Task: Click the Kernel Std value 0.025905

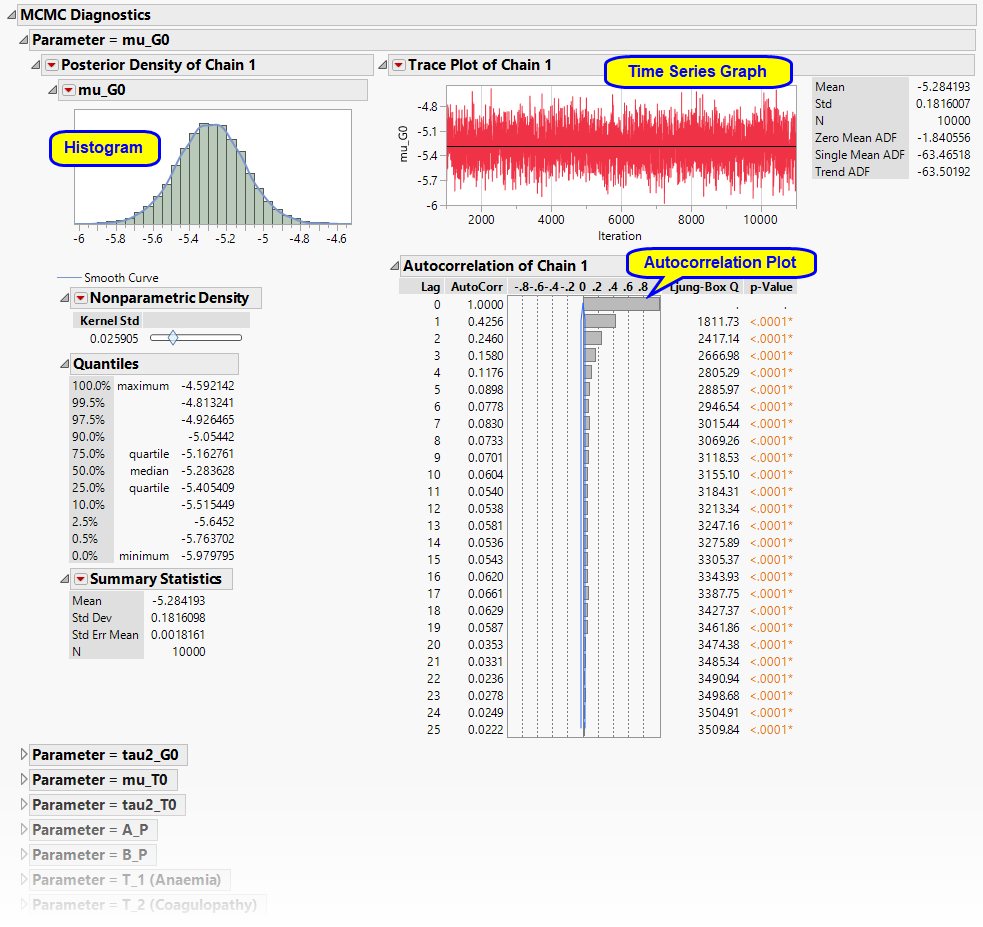Action: 111,339
